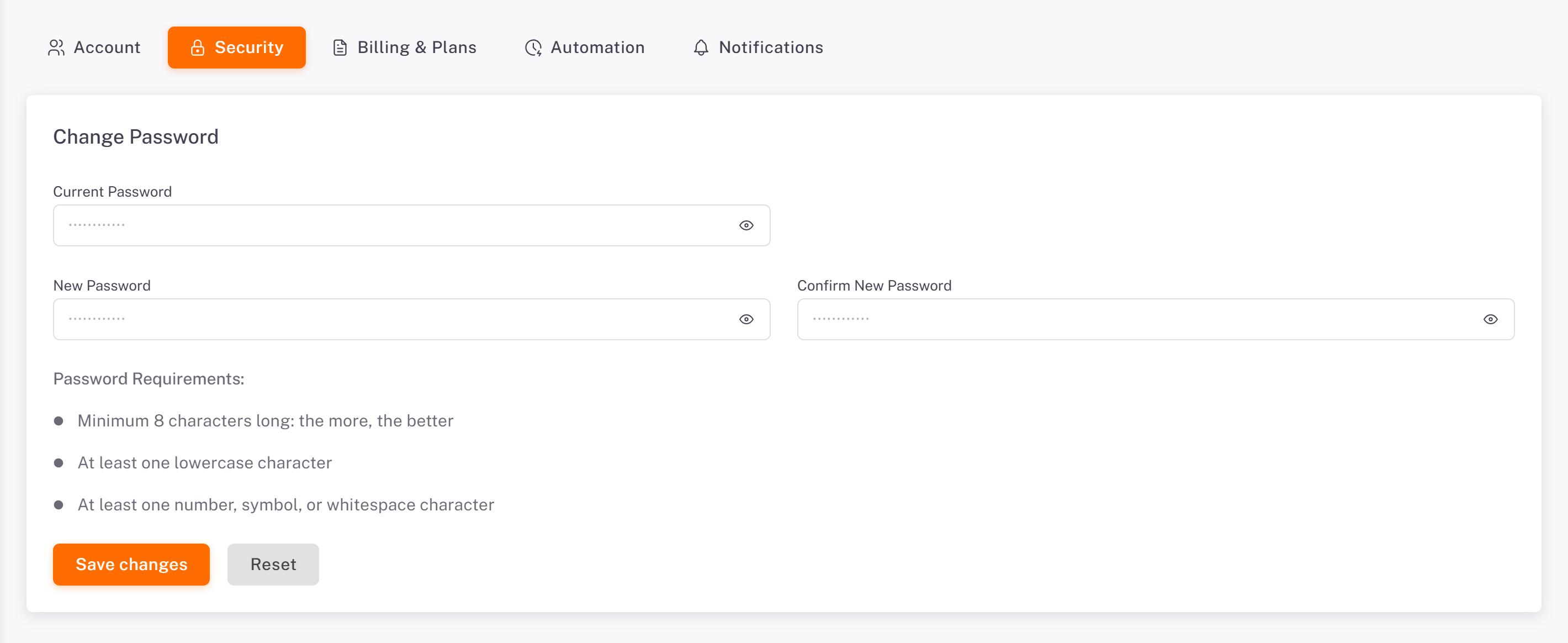Click the New Password label
Viewport: 1568px width, 643px height.
102,286
